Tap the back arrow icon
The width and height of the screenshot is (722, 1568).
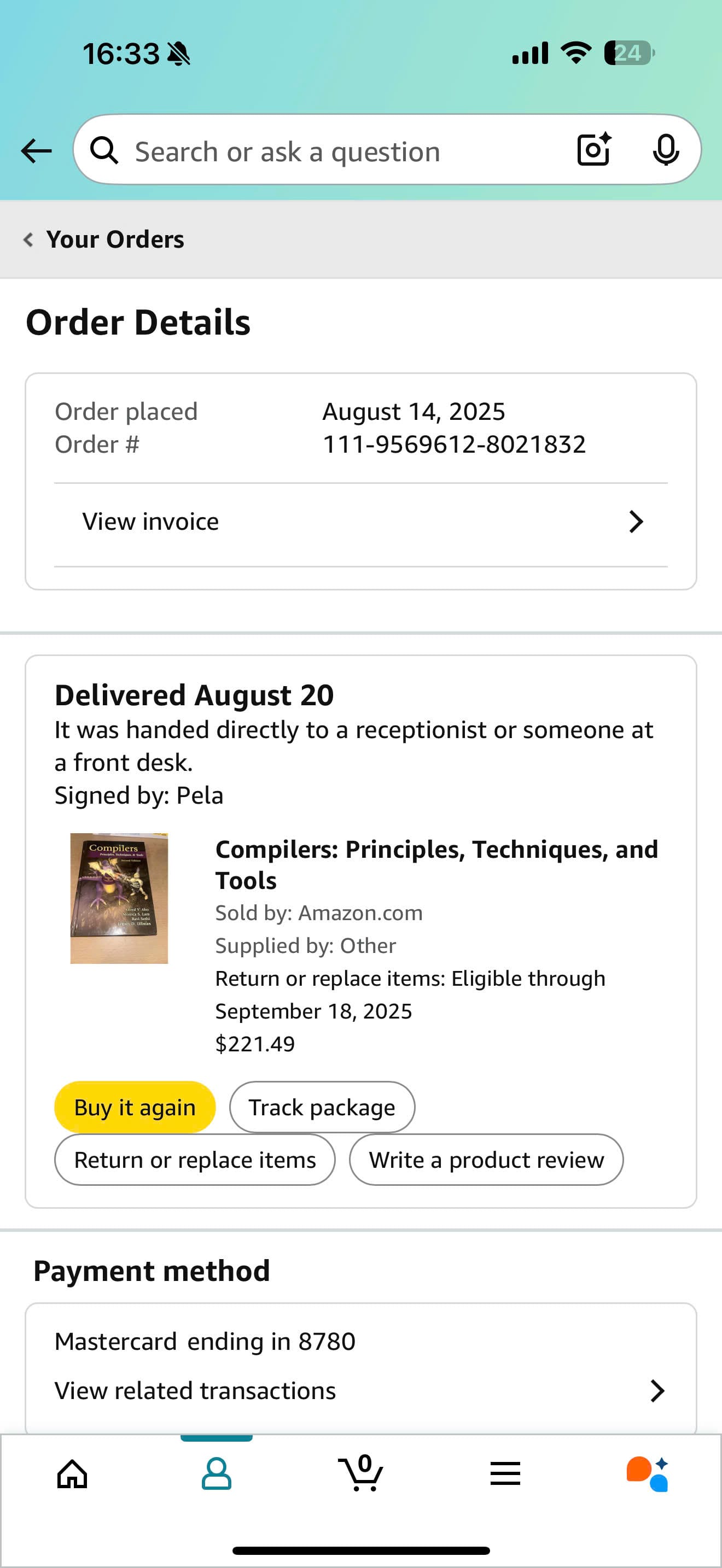coord(36,150)
